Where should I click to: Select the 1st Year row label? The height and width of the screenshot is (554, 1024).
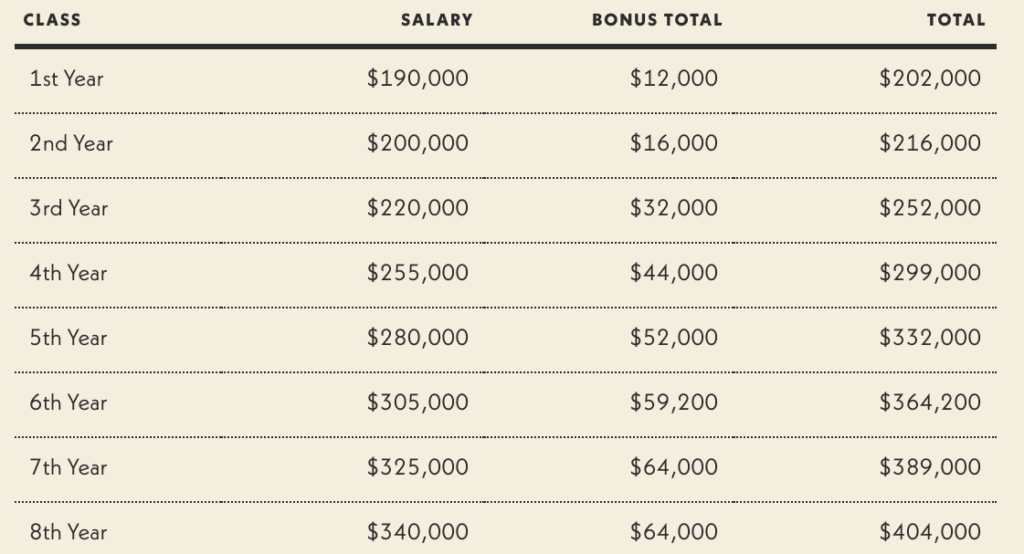[x=67, y=78]
